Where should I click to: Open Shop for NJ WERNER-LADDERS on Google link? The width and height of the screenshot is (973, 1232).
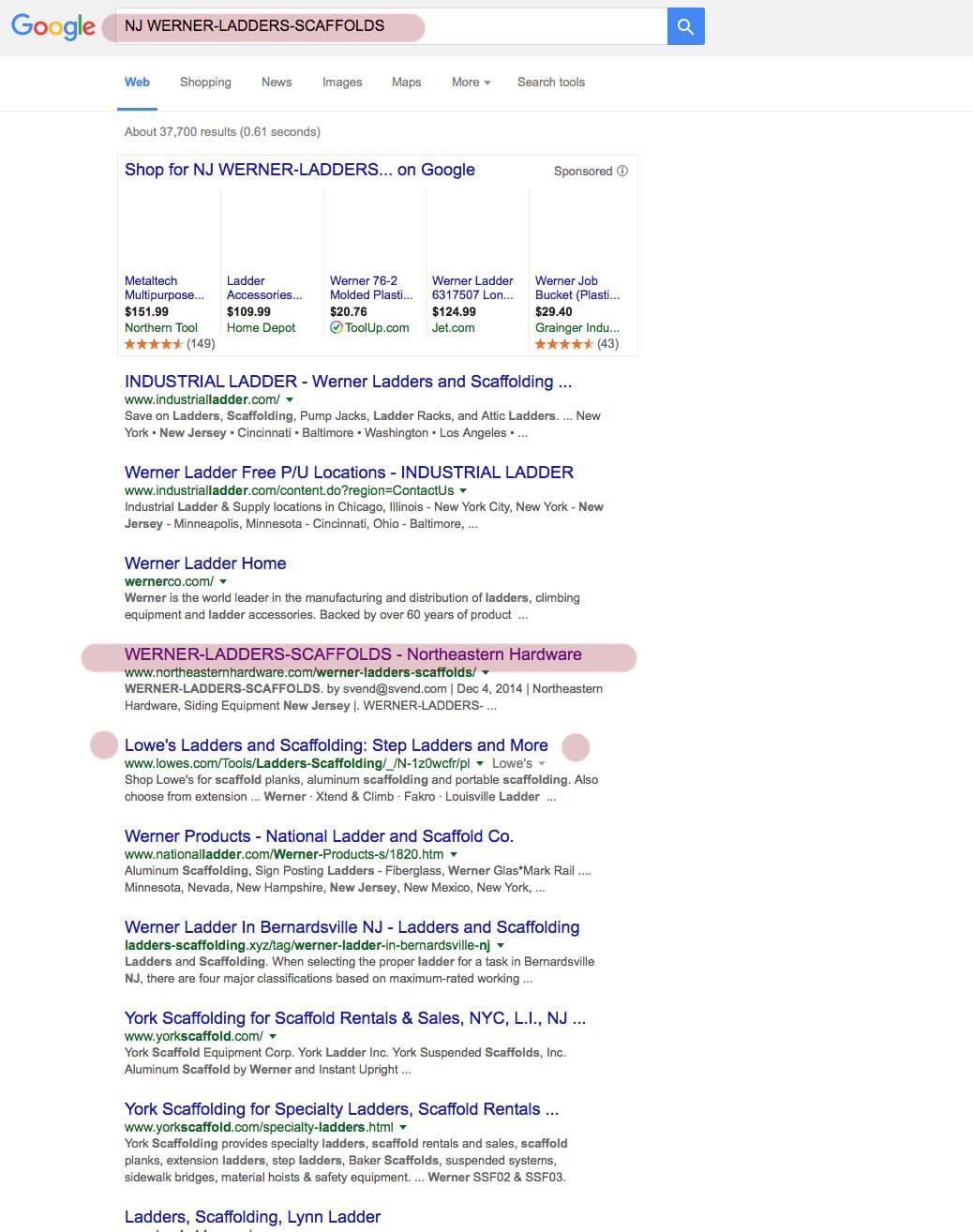[x=299, y=170]
